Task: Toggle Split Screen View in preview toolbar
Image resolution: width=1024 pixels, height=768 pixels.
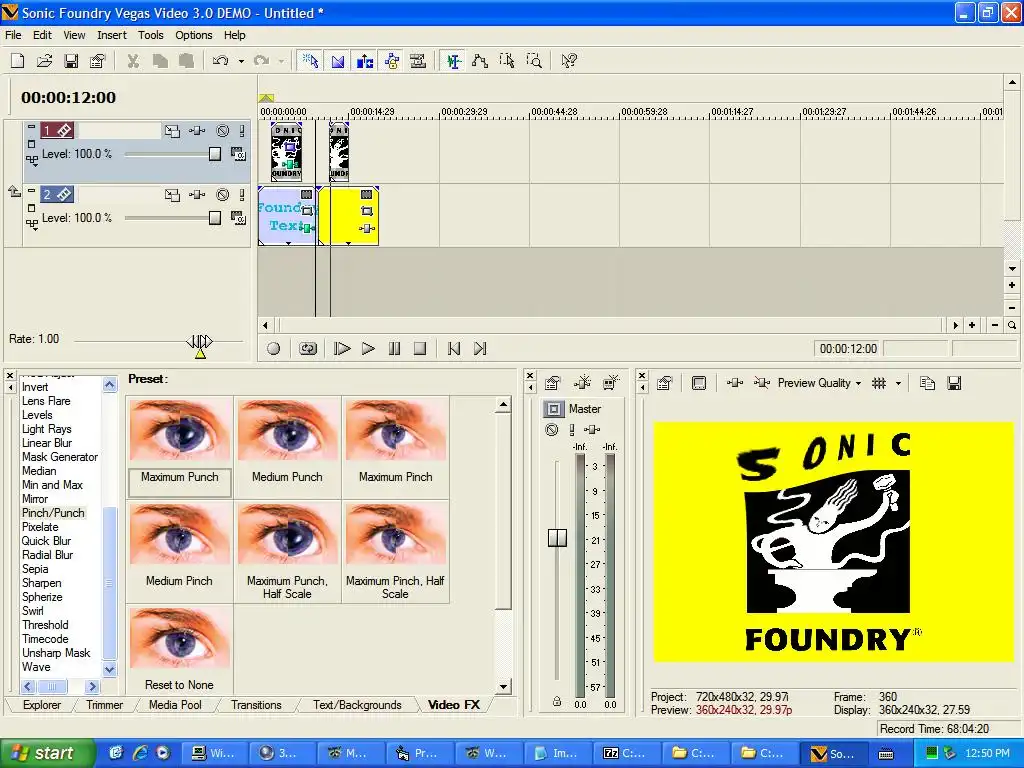Action: tap(761, 383)
